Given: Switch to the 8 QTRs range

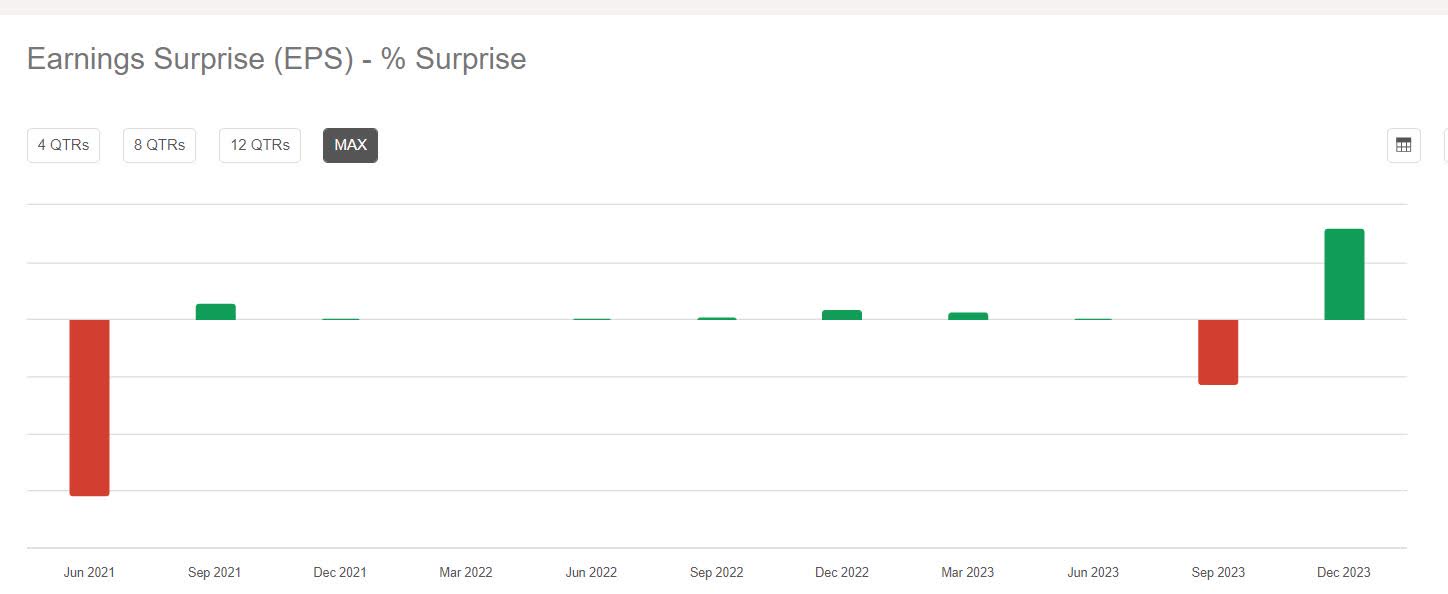Looking at the screenshot, I should [x=159, y=144].
